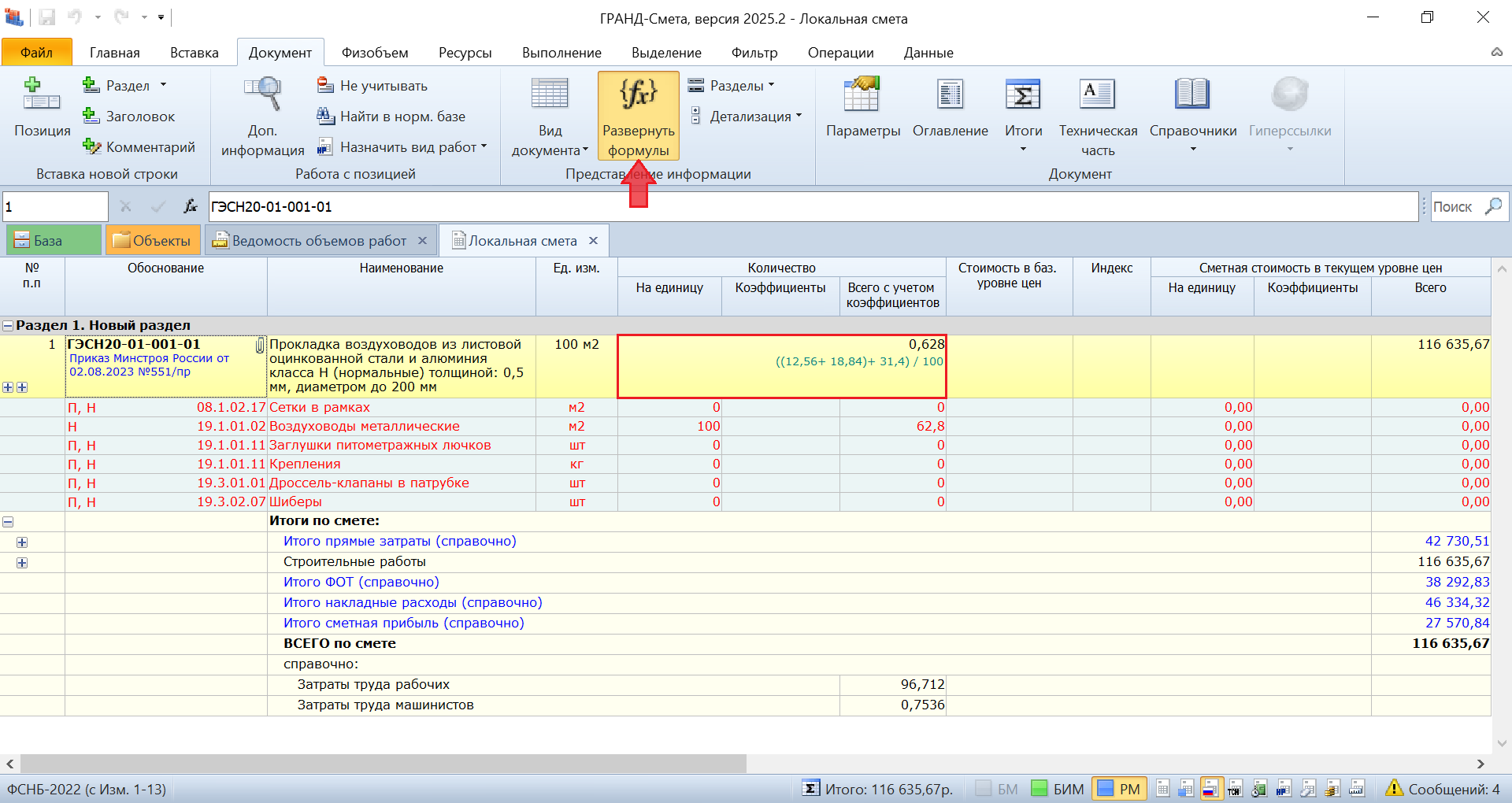Open the Фильтр ribbon tab
This screenshot has width=1512, height=803.
click(754, 53)
